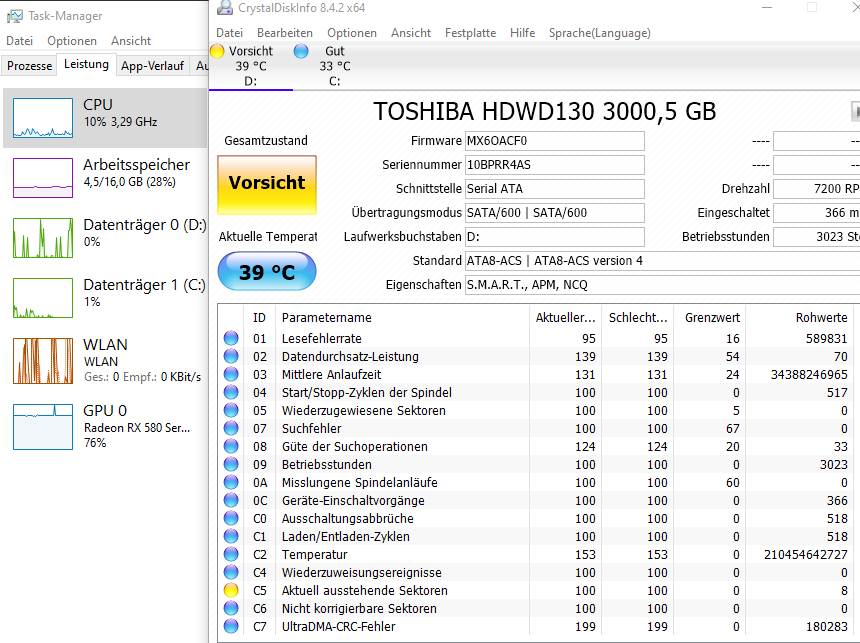Viewport: 860px width, 643px height.
Task: Click the status orb for Lesefehlerrate
Action: point(231,339)
